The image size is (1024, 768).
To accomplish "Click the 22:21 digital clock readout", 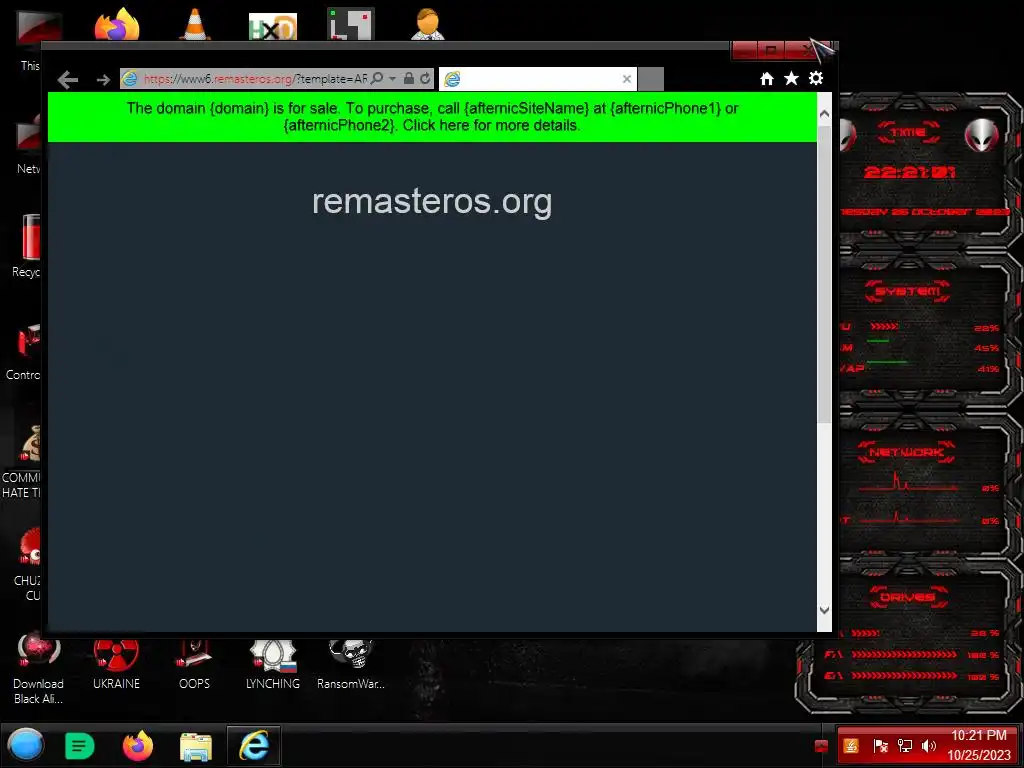I will [909, 172].
